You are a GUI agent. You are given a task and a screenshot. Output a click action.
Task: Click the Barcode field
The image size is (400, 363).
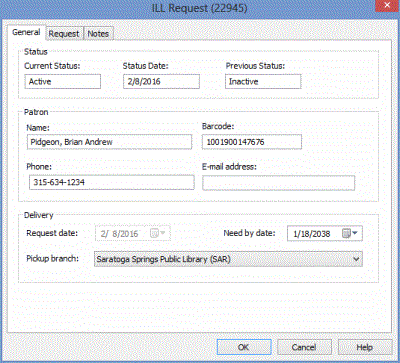(252, 142)
